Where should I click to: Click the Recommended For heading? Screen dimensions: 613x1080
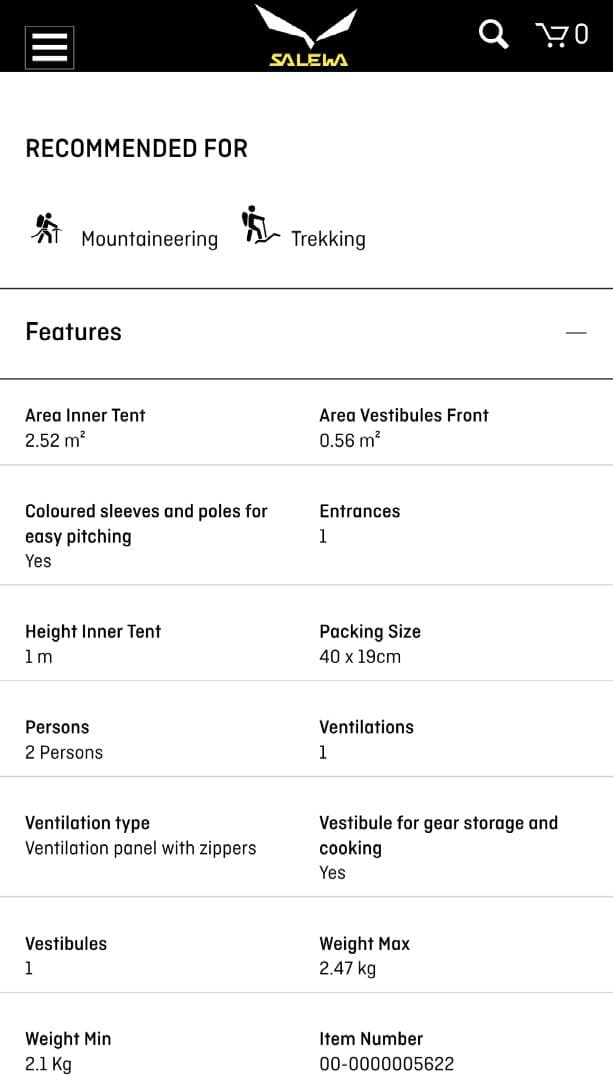tap(136, 149)
